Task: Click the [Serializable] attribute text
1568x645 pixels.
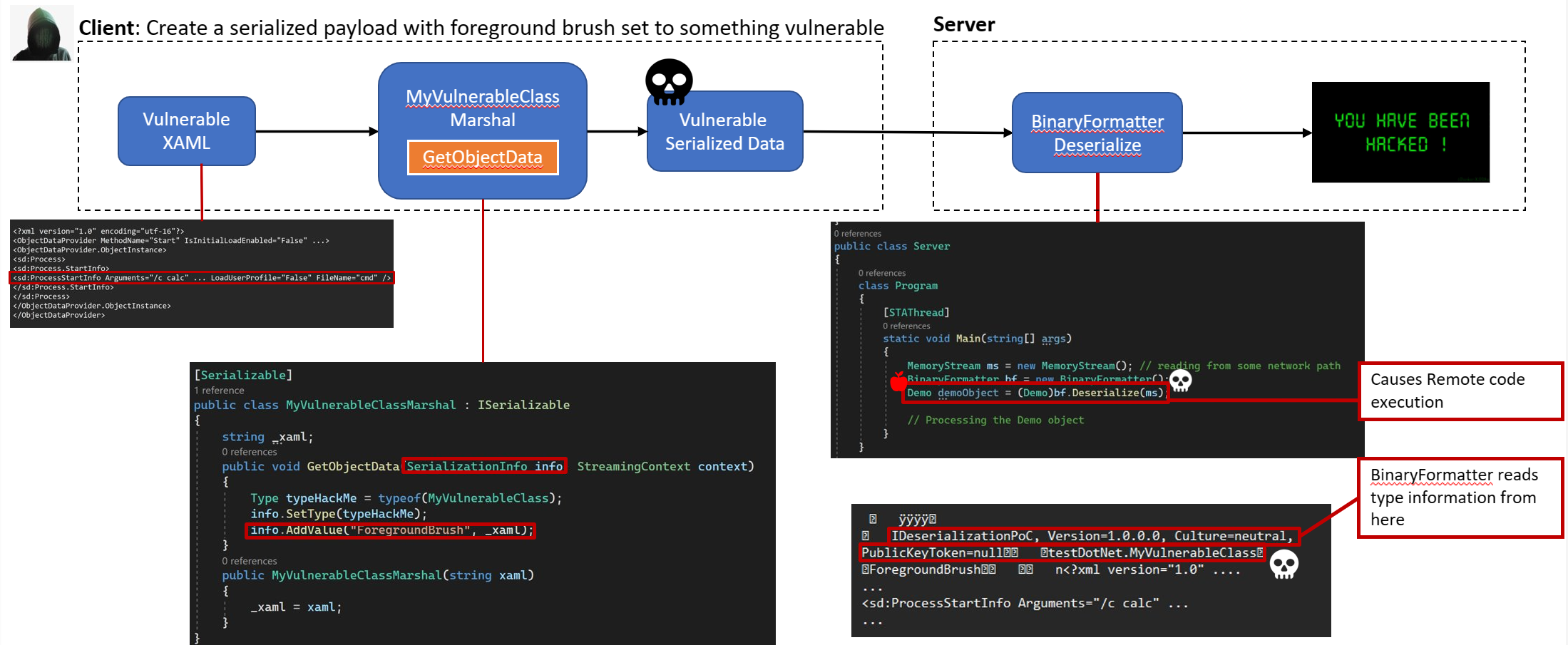Action: point(243,375)
